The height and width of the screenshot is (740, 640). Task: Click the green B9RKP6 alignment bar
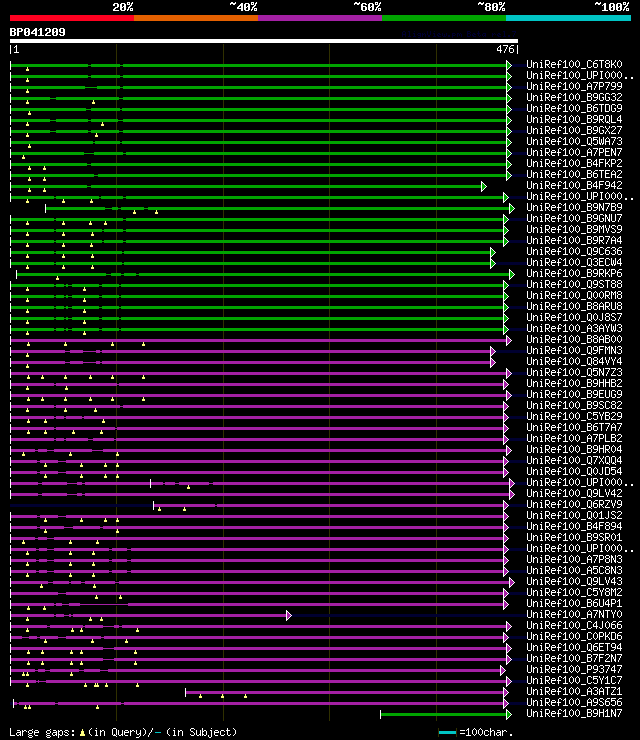(263, 274)
